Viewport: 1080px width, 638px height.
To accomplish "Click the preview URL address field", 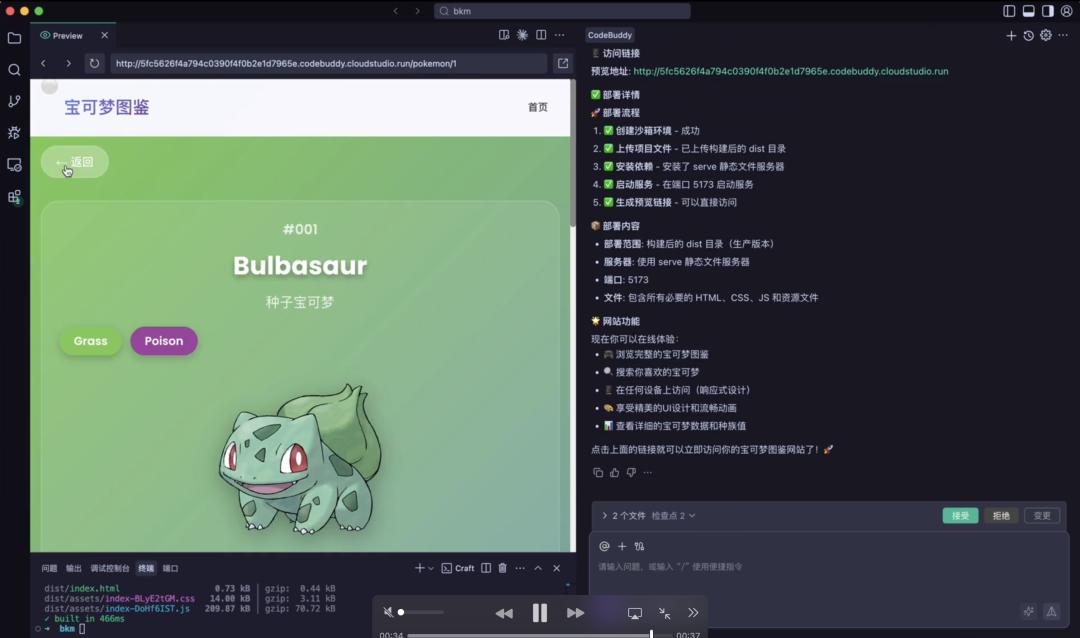I will point(329,63).
